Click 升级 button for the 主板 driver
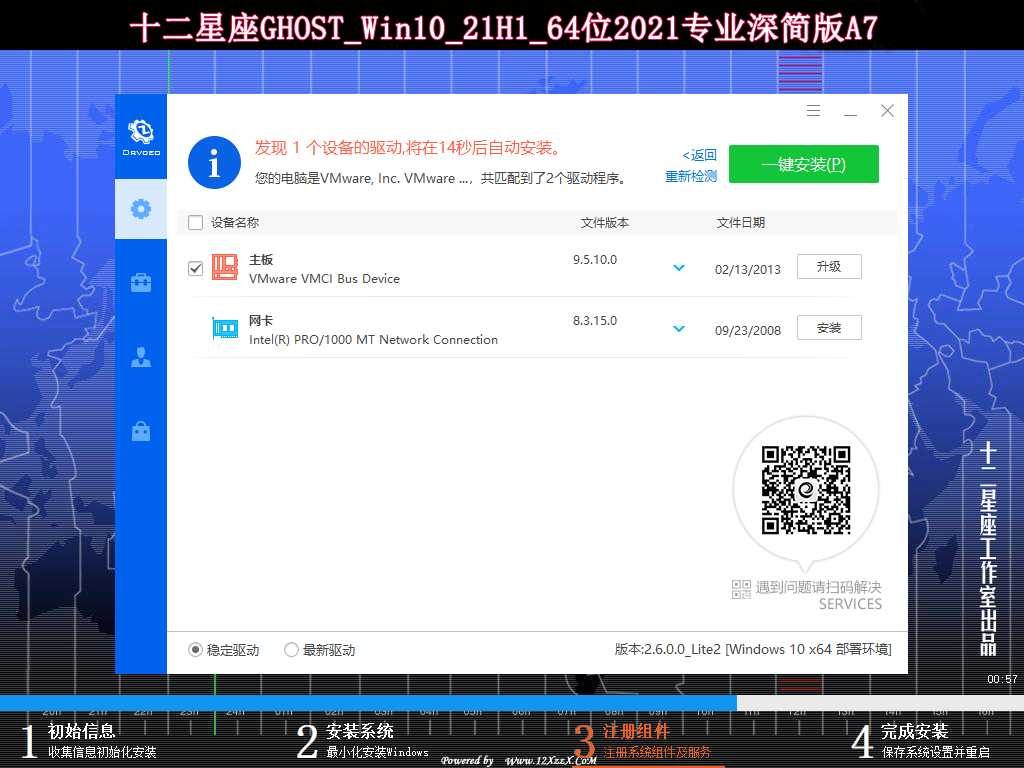1024x768 pixels. click(829, 266)
